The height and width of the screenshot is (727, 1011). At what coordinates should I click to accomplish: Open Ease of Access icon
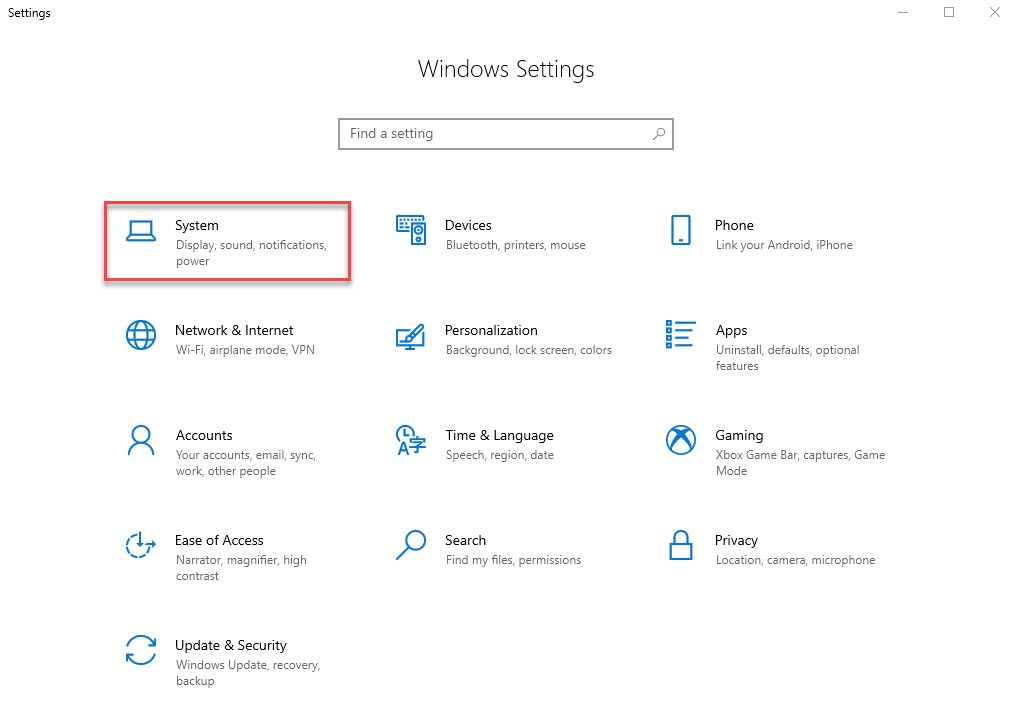tap(141, 545)
